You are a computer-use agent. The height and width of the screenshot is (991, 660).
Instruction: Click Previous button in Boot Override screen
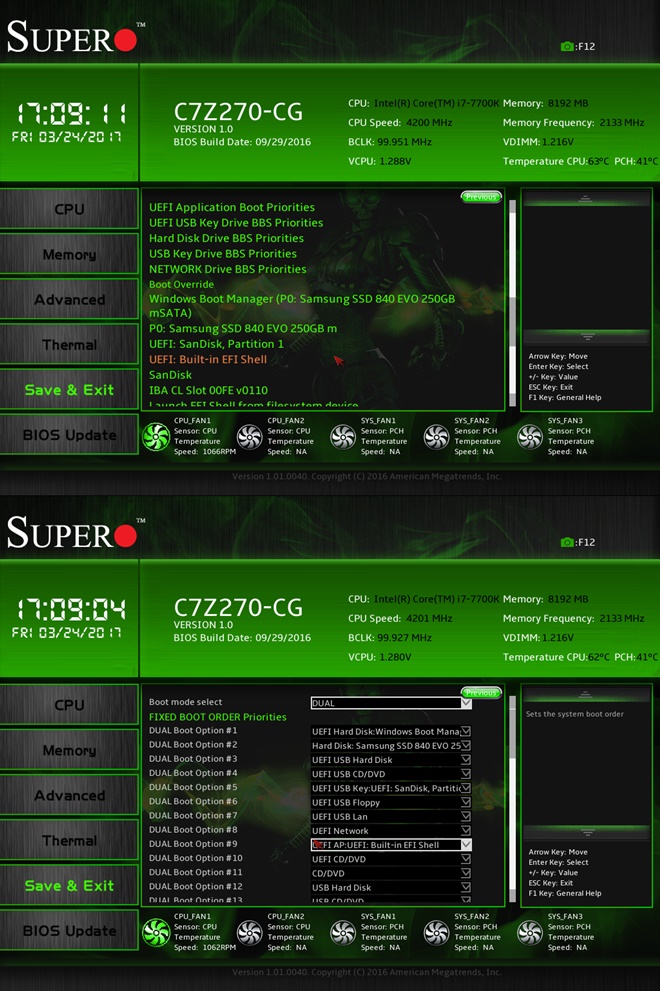[x=481, y=197]
